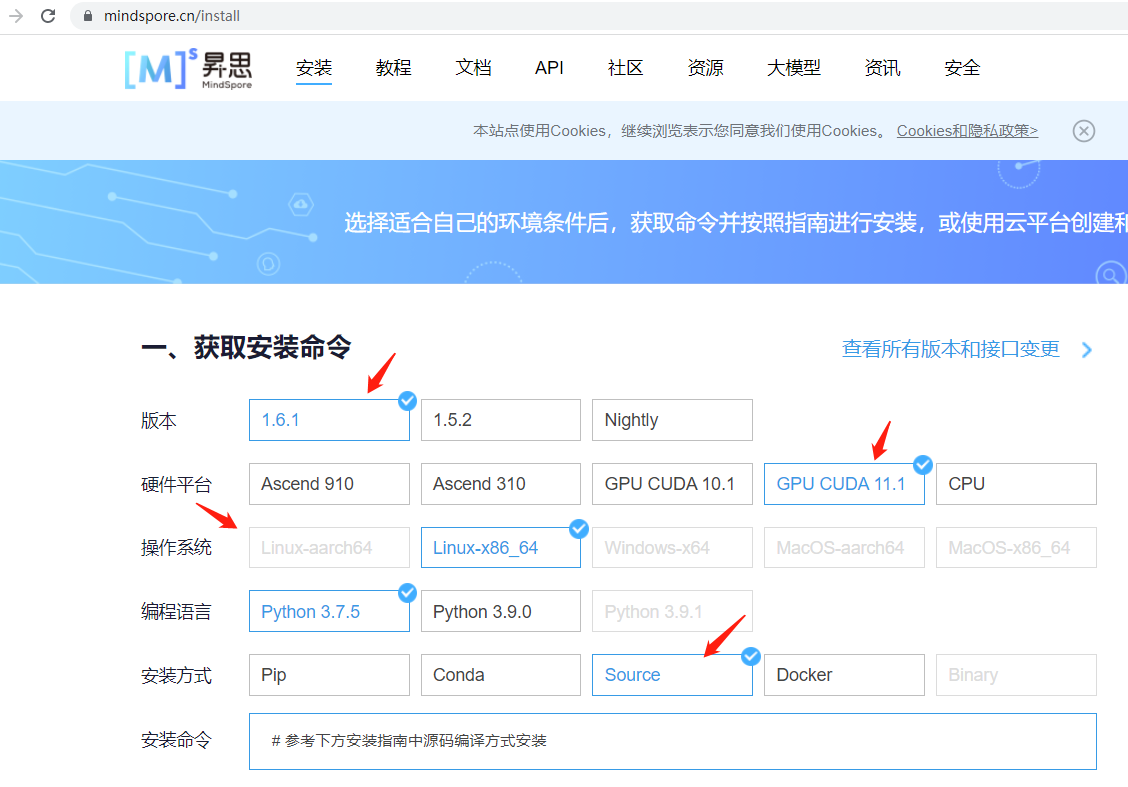Open the API navigation tab
The width and height of the screenshot is (1128, 787).
coord(549,68)
